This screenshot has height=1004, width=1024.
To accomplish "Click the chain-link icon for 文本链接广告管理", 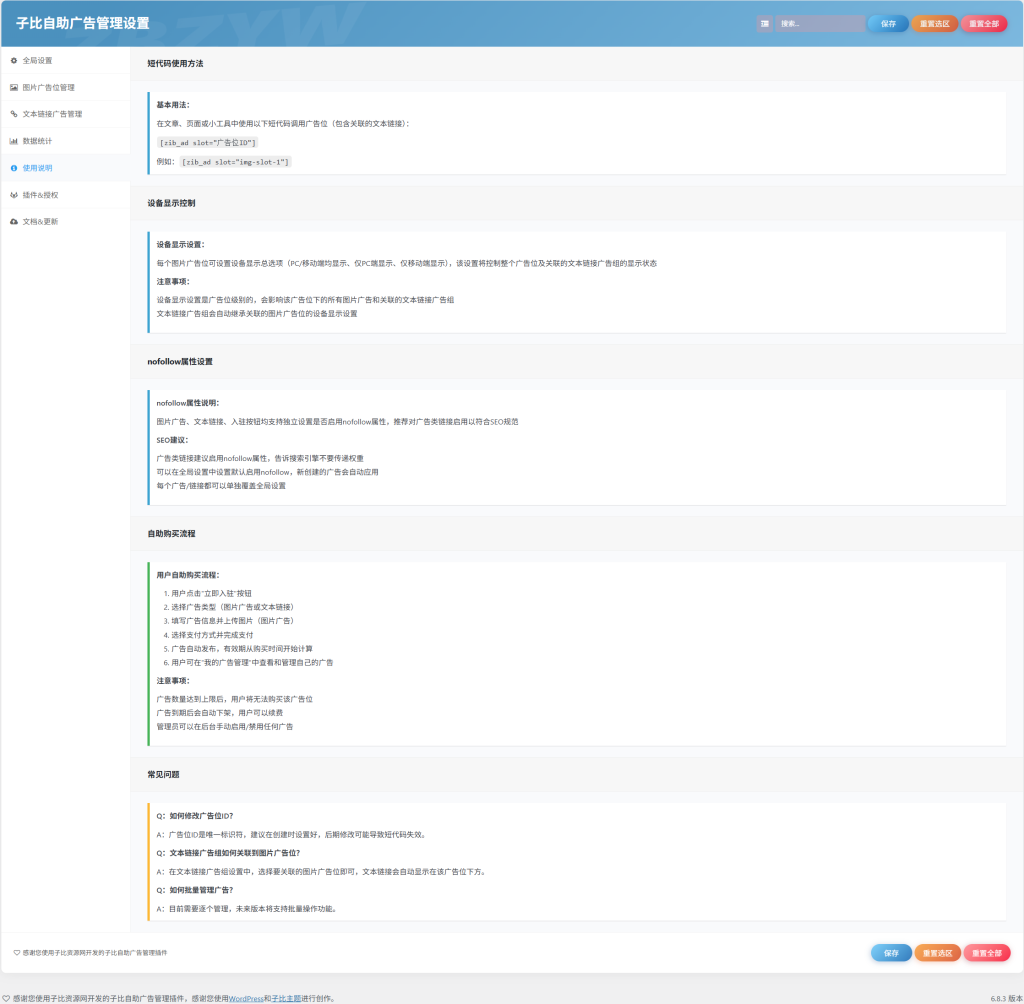I will [14, 114].
